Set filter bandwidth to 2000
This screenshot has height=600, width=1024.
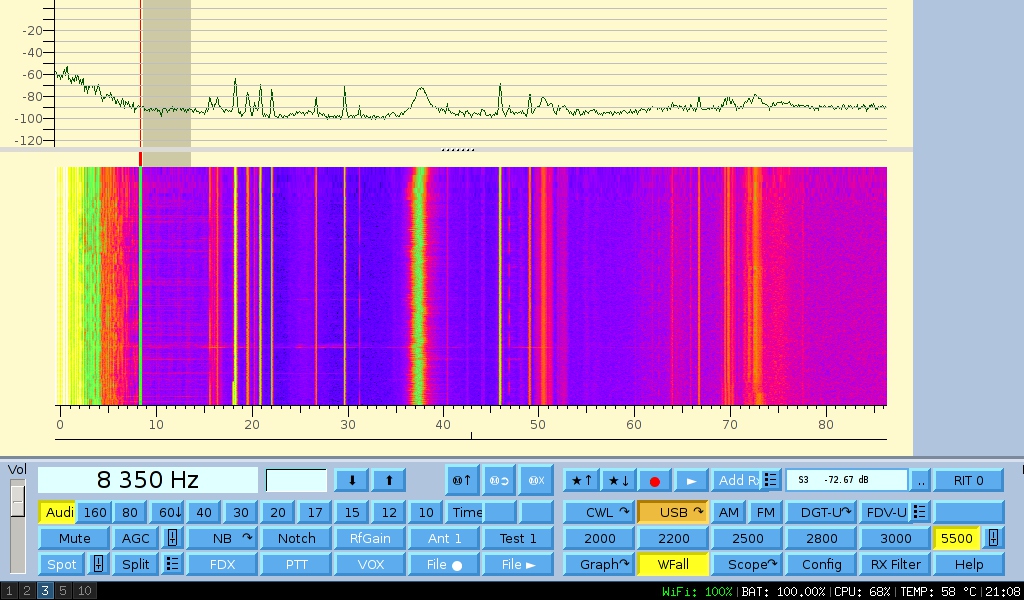[x=599, y=538]
